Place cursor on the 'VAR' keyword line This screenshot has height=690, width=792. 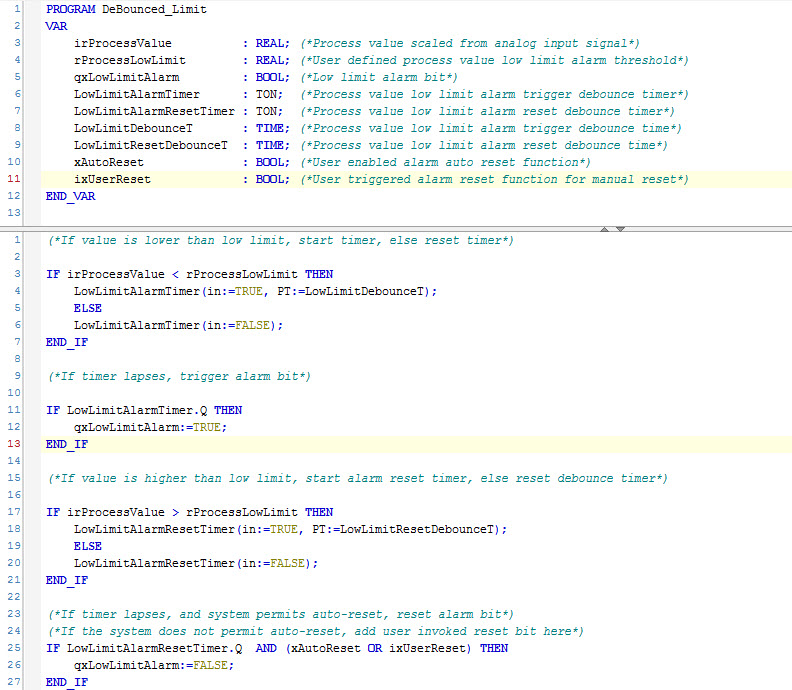click(56, 26)
